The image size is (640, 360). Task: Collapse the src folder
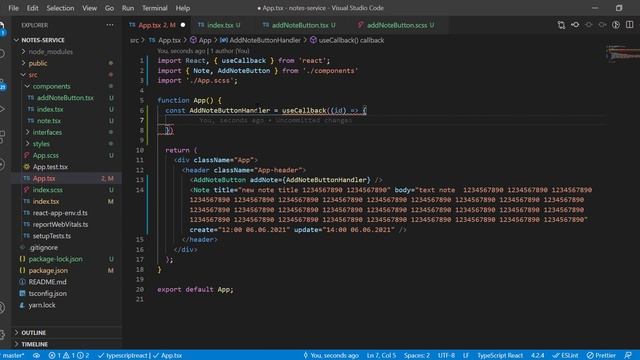(67, 75)
